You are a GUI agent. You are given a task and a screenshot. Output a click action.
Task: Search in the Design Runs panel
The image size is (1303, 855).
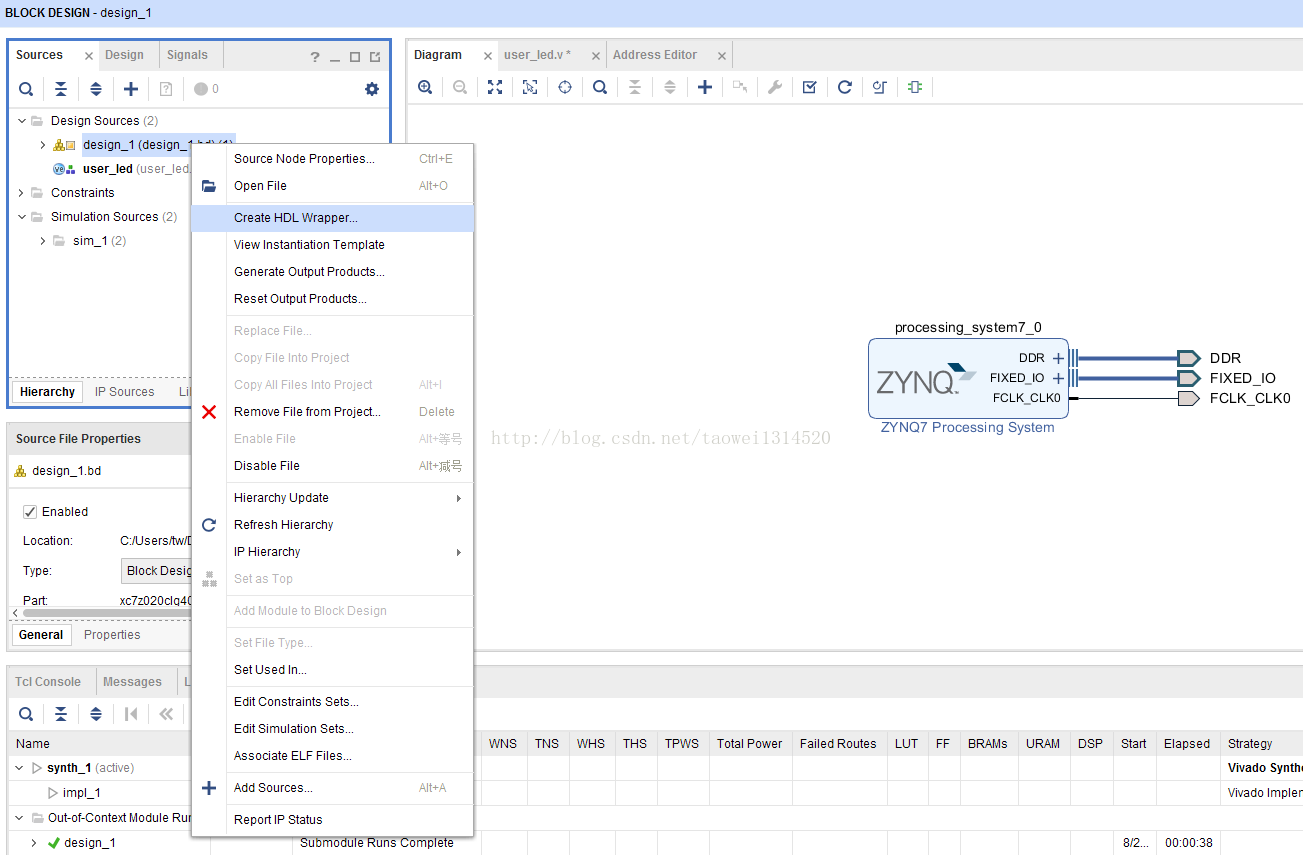26,714
